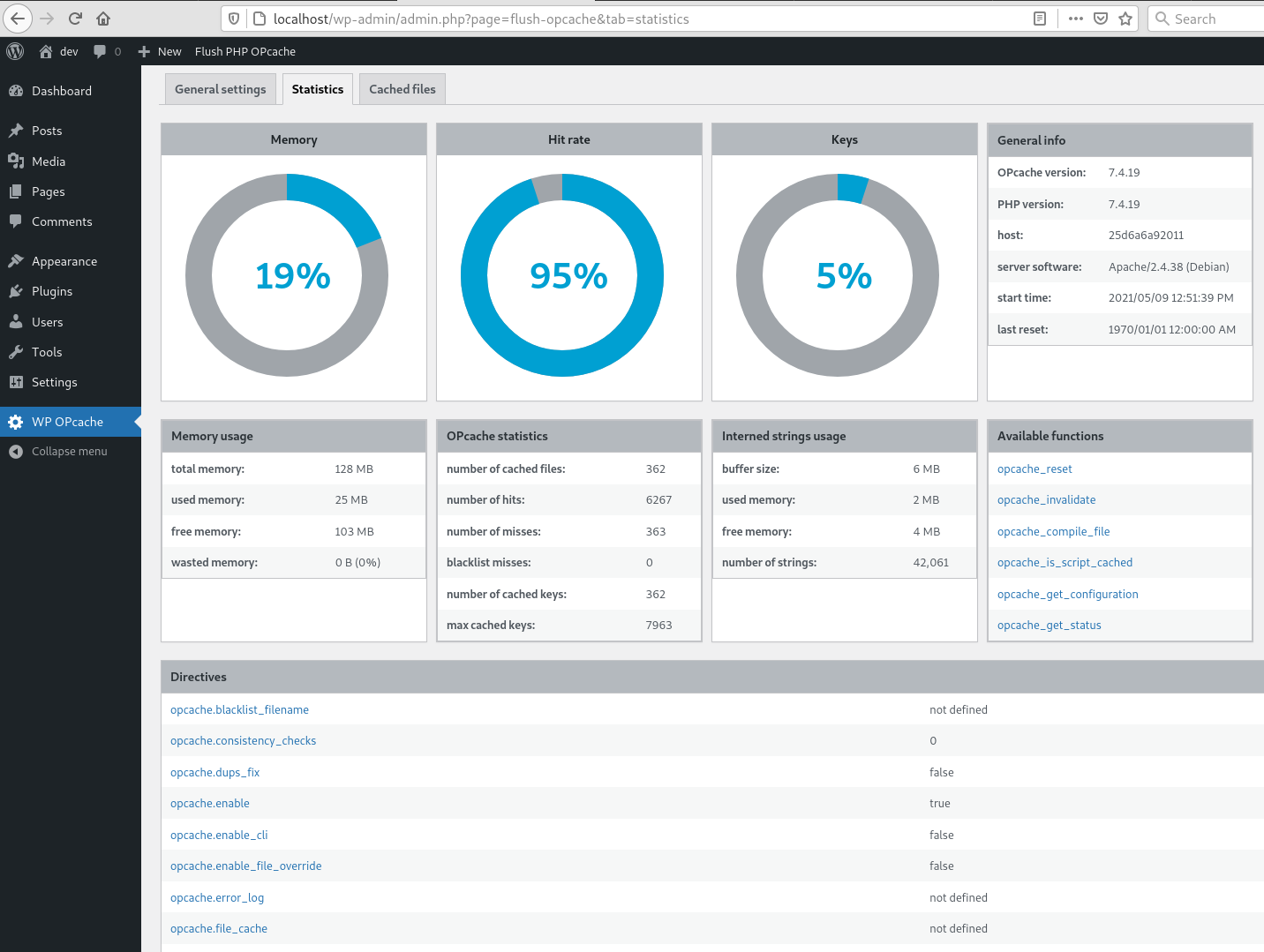Image resolution: width=1264 pixels, height=952 pixels.
Task: Select WP OPcache in the sidebar
Action: point(71,422)
